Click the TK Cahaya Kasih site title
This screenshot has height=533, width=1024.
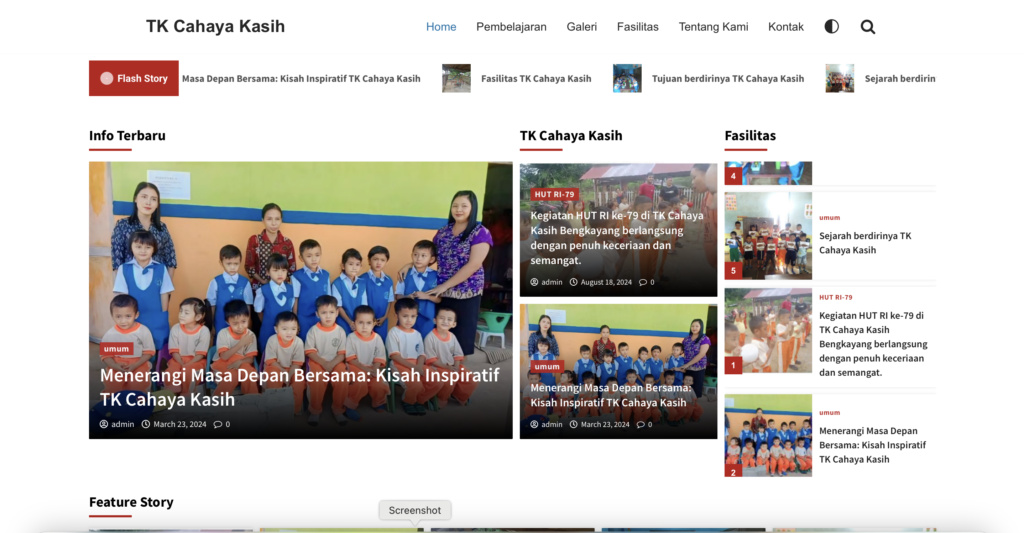click(215, 27)
